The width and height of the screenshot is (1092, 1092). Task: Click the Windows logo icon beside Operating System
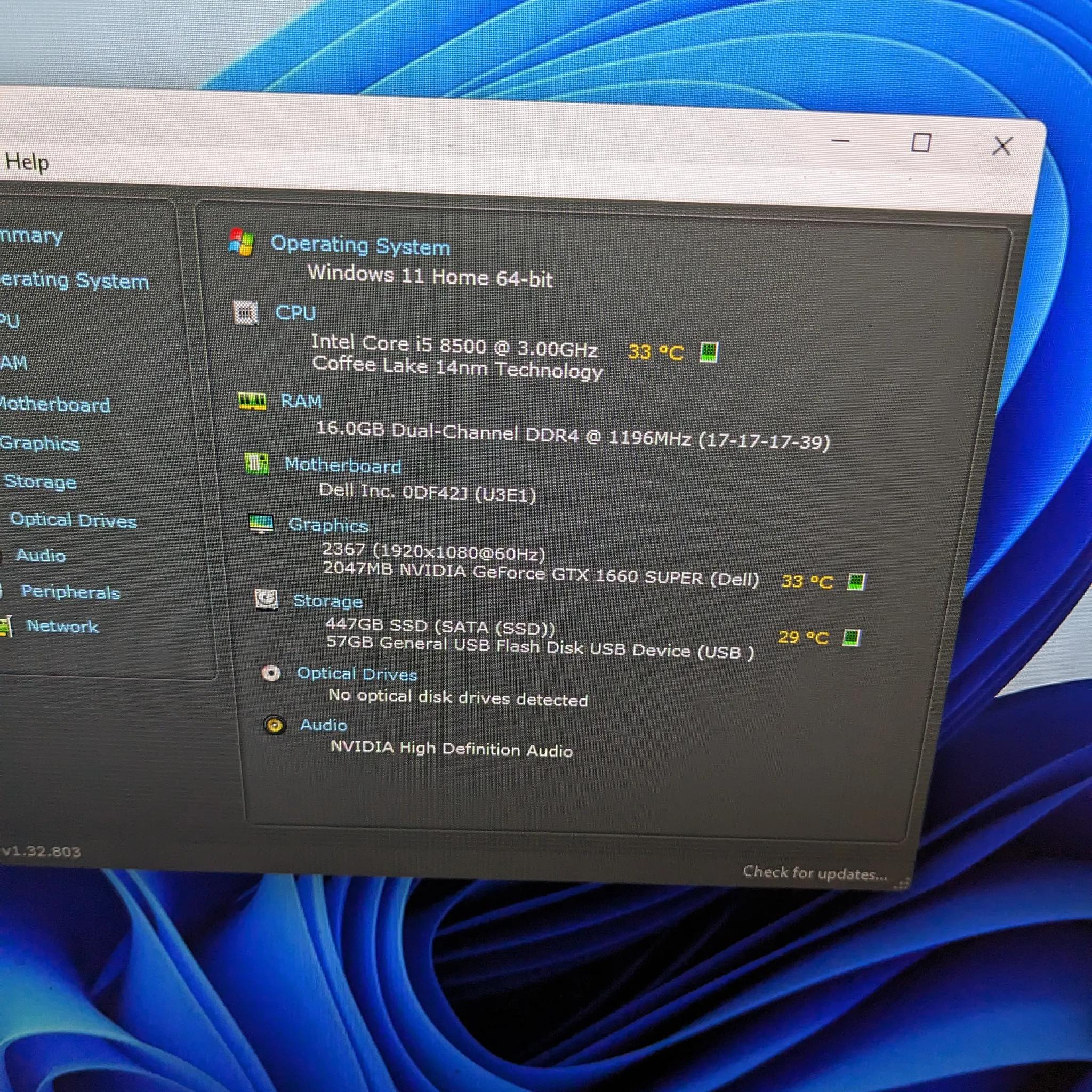pos(242,242)
